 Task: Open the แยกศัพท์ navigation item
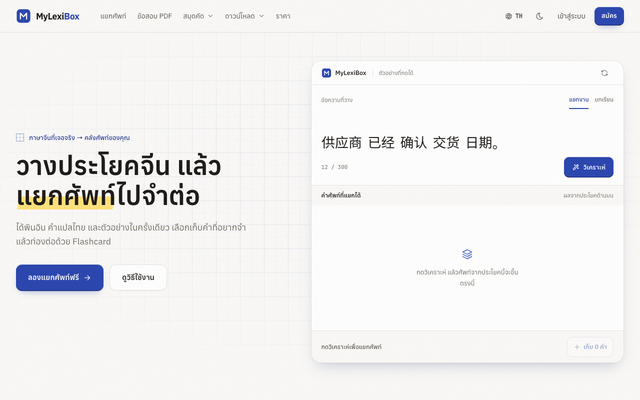click(x=113, y=16)
